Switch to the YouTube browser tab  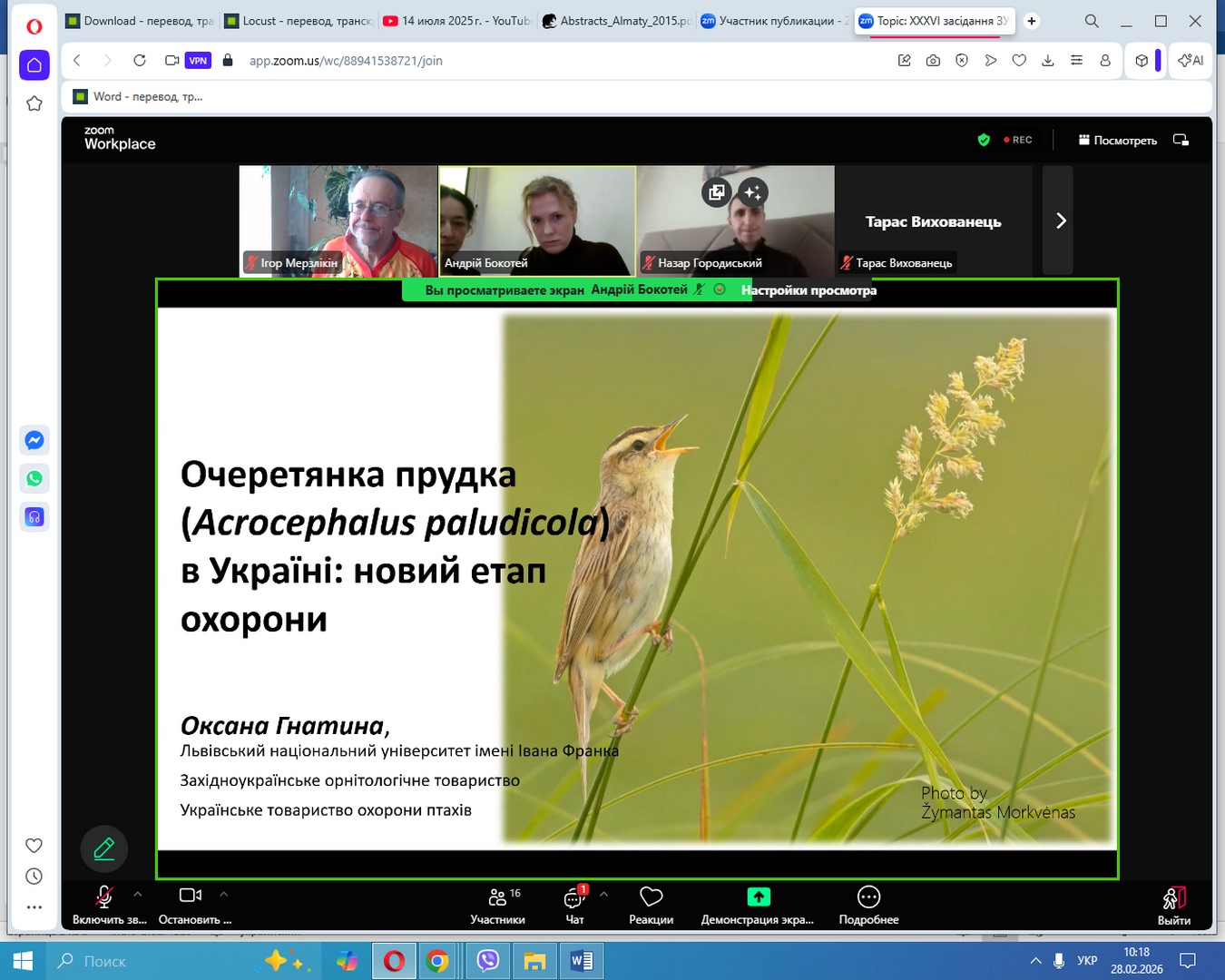tap(457, 21)
